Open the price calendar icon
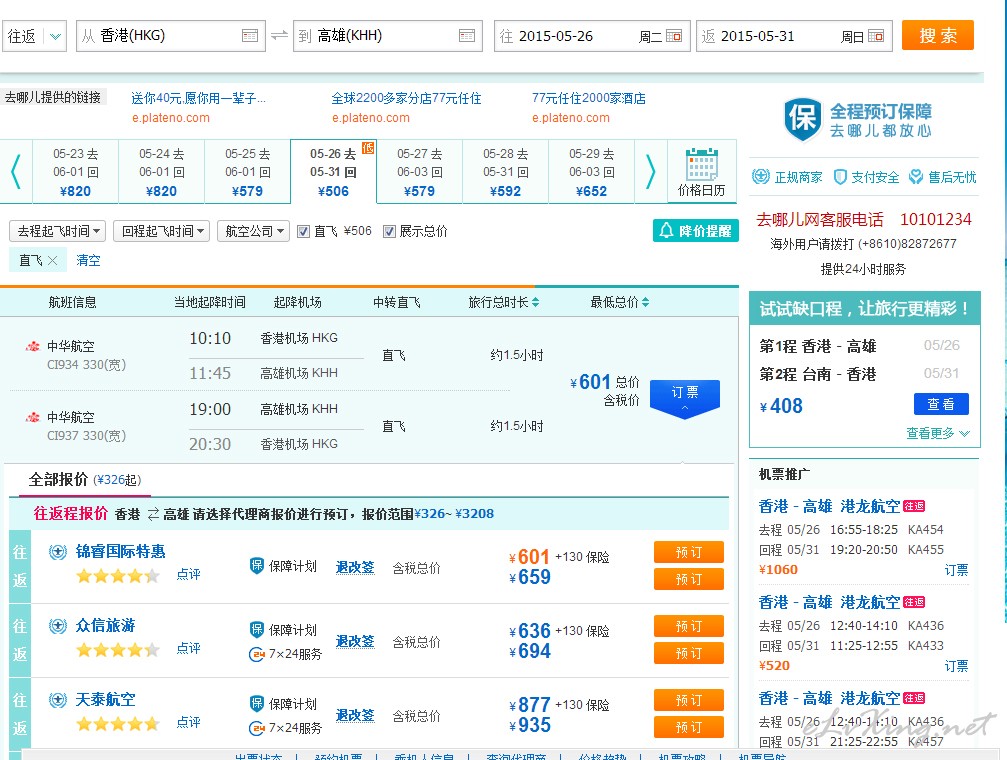 pyautogui.click(x=701, y=164)
